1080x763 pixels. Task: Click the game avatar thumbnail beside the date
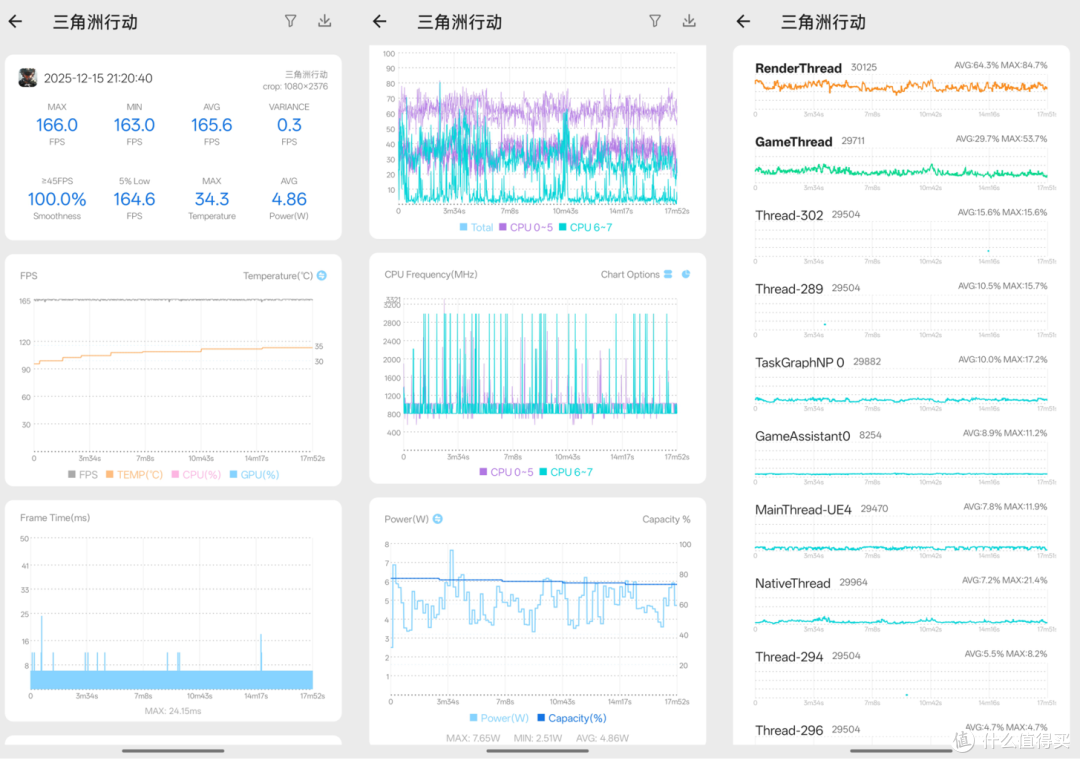[x=28, y=78]
